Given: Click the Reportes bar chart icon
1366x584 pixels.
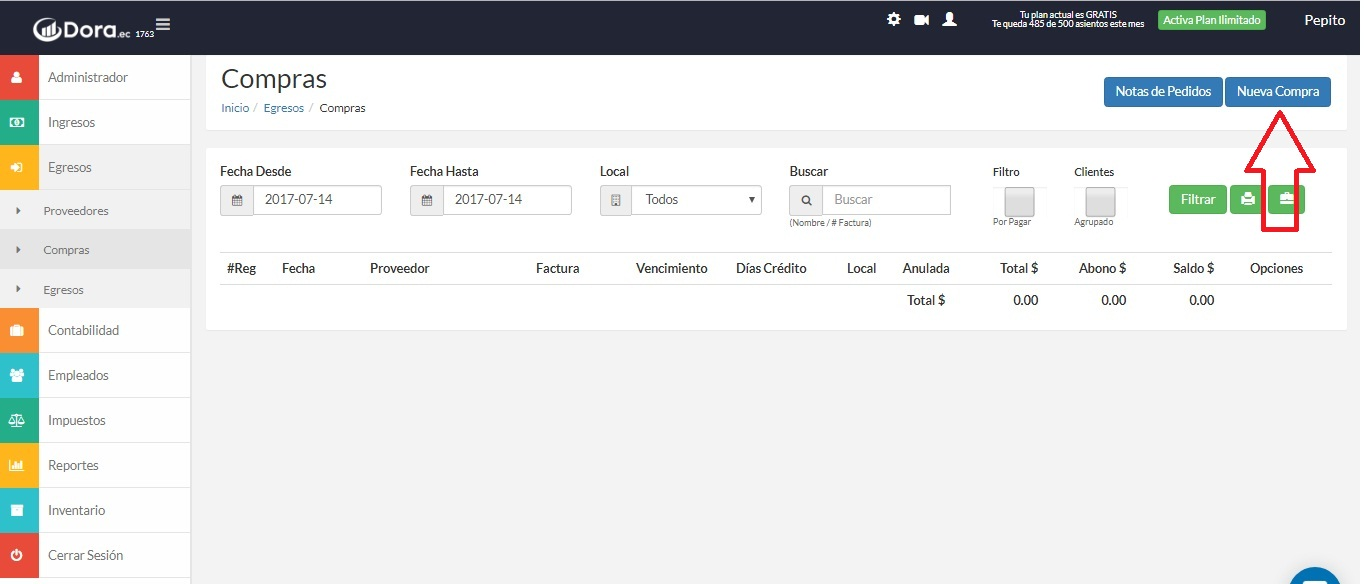Looking at the screenshot, I should click(x=17, y=465).
